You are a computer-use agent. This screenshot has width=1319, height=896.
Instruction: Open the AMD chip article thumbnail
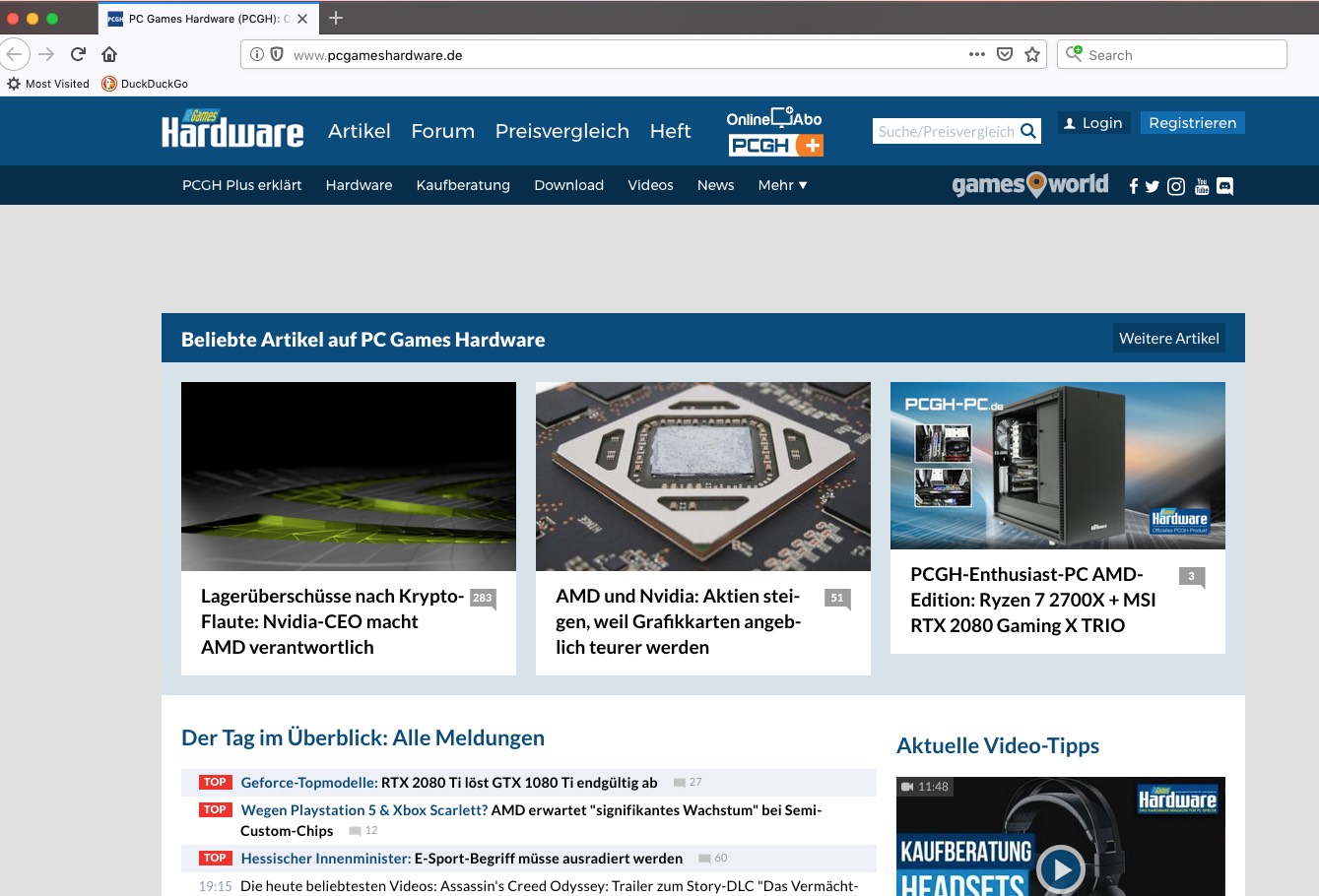[x=703, y=477]
